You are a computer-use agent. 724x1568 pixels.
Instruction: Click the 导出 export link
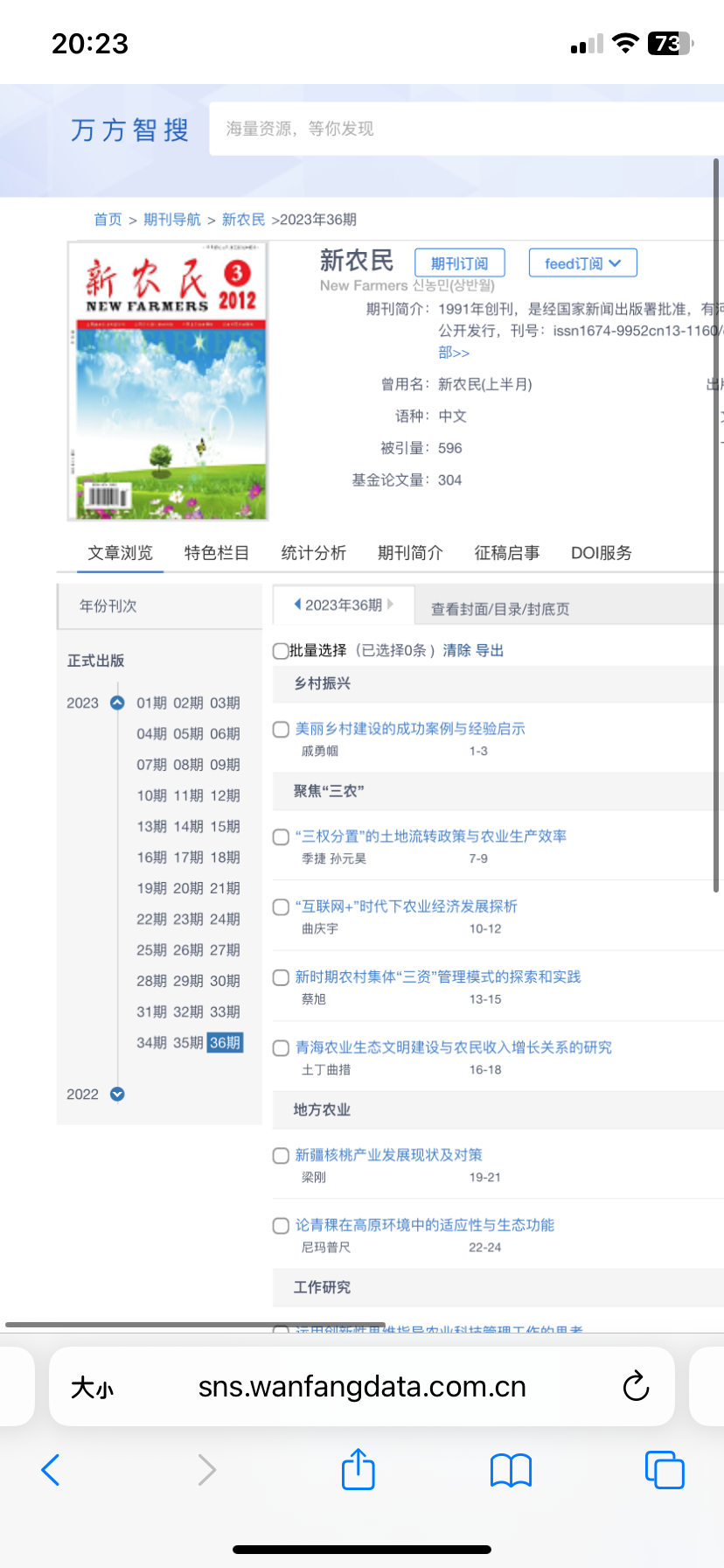coord(490,650)
